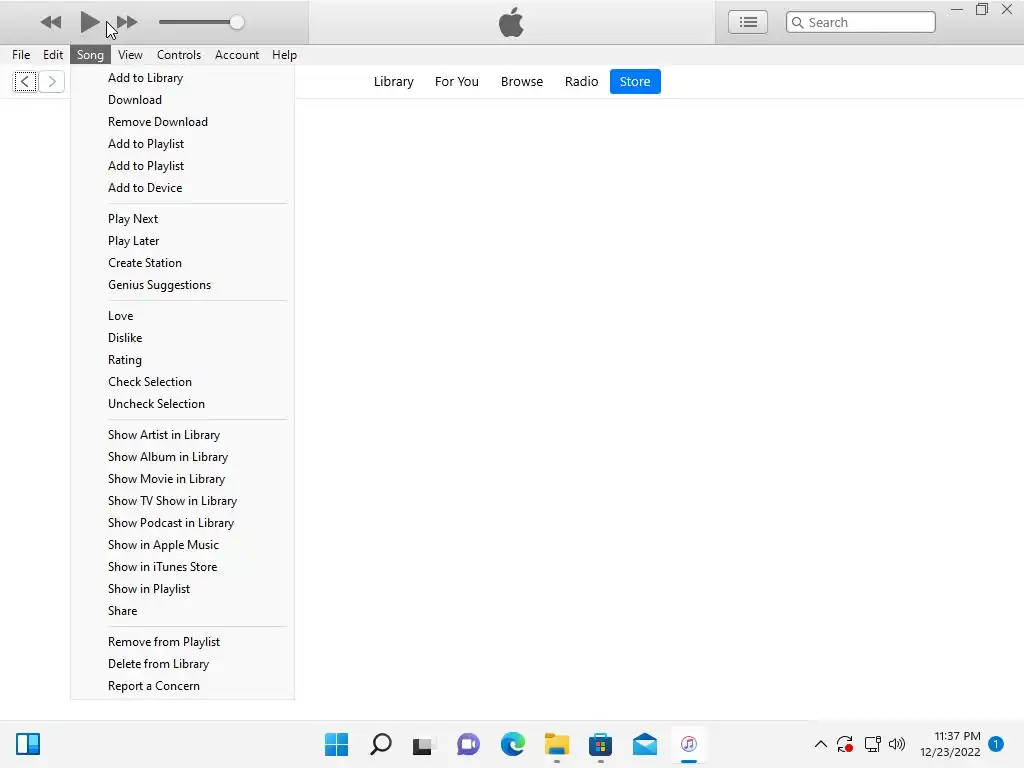
Task: Select Uncheck Selection menu item
Action: click(x=182, y=404)
